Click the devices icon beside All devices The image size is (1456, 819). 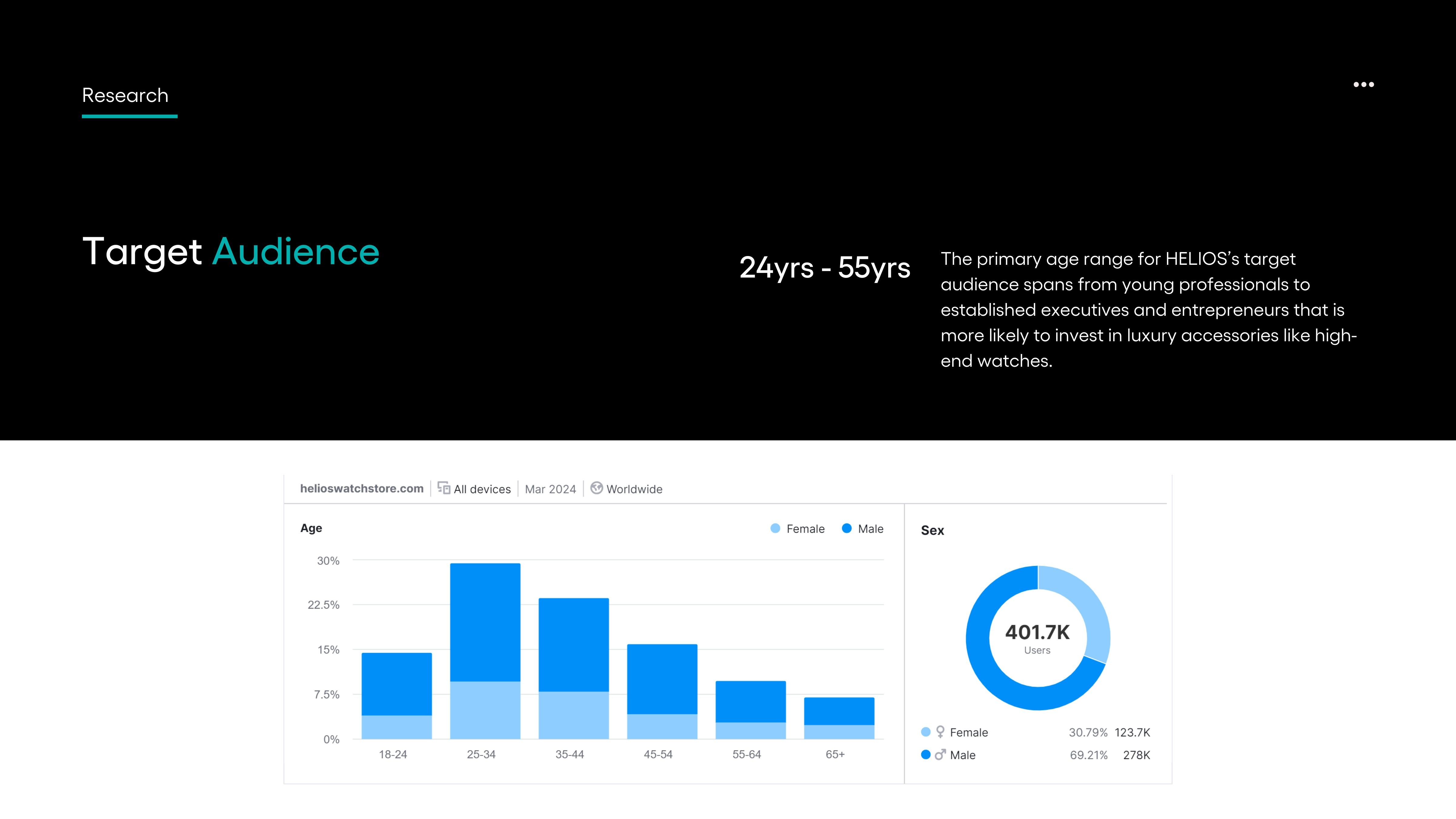tap(444, 488)
